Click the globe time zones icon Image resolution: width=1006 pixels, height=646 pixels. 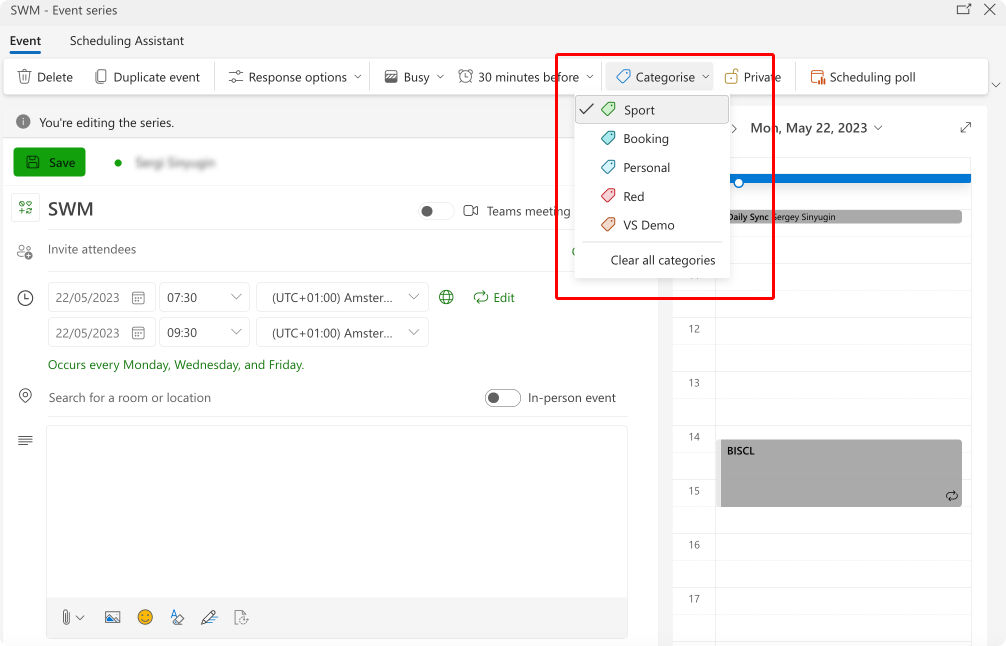446,297
